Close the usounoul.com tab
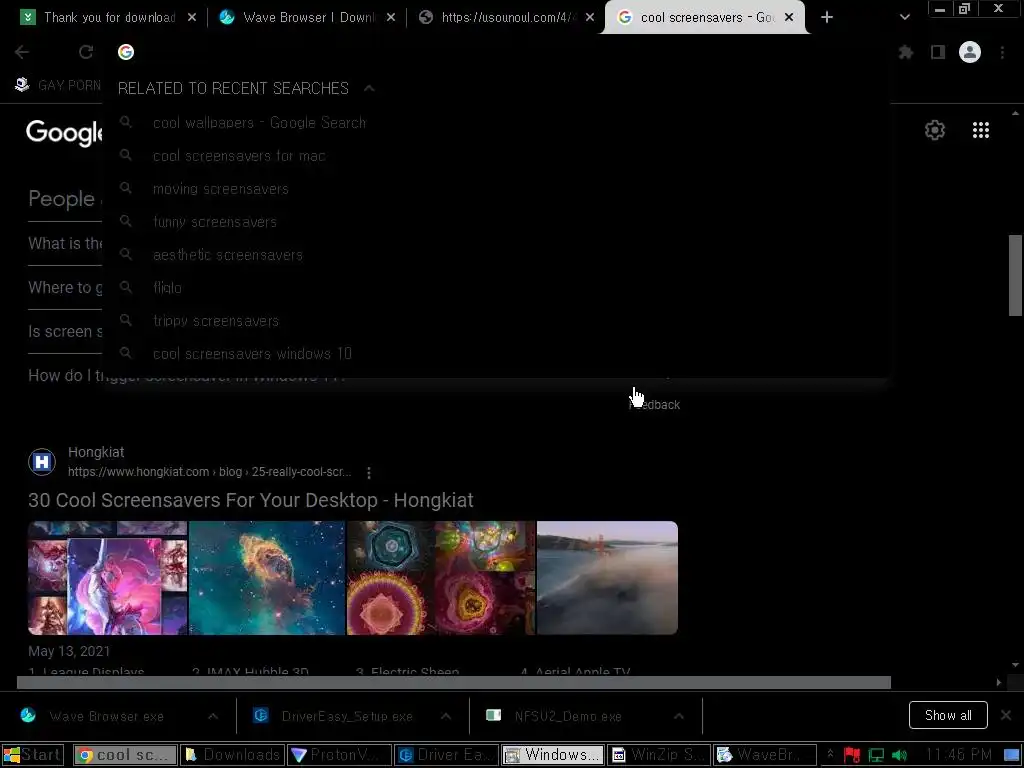Viewport: 1024px width, 768px height. coord(590,18)
